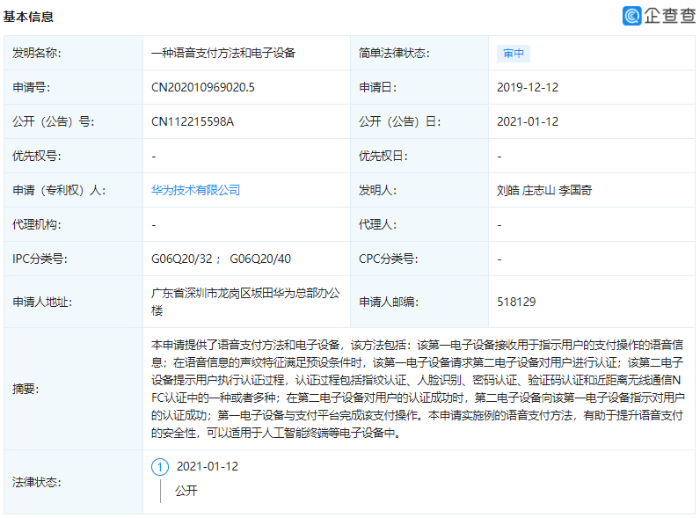
Task: Click the 申请人邮编 label
Action: coord(389,302)
